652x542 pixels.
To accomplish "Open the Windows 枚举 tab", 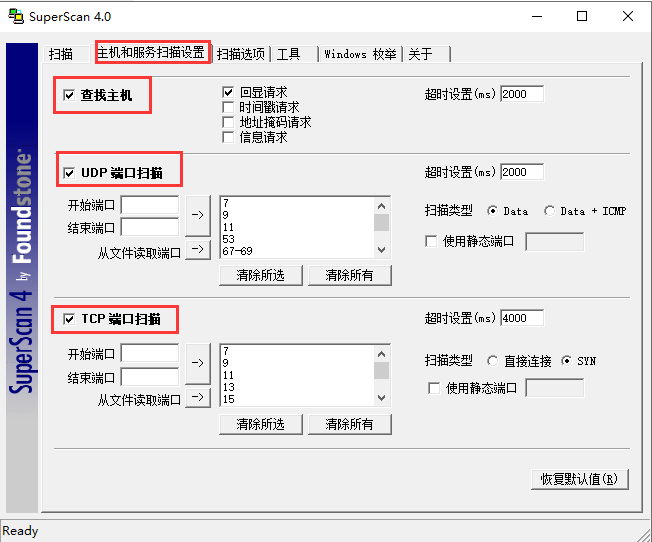I will point(360,54).
